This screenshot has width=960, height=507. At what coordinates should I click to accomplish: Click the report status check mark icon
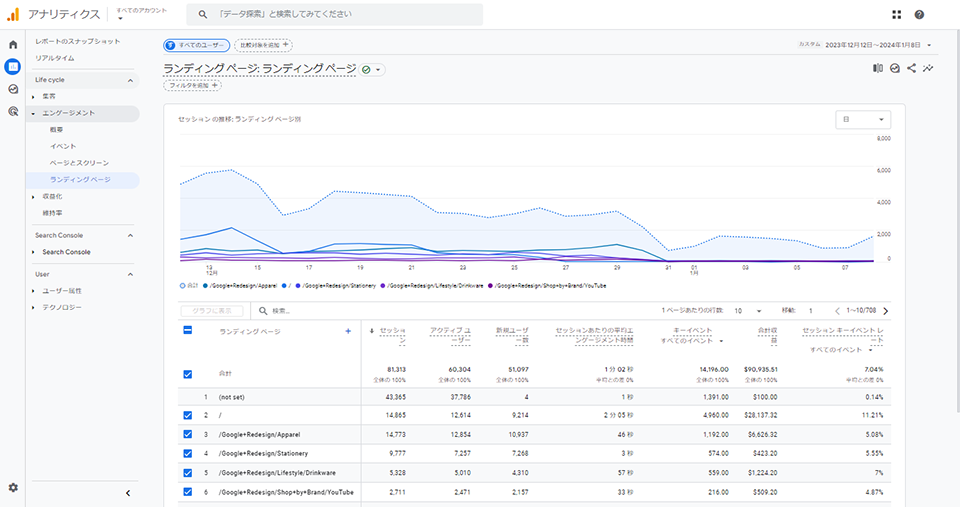pos(366,70)
